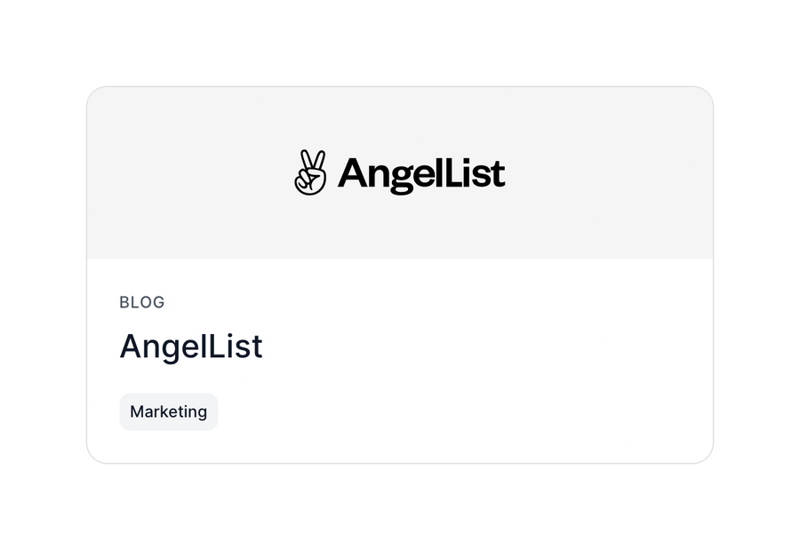
Task: Click the label above the AngelList title
Action: tap(142, 302)
